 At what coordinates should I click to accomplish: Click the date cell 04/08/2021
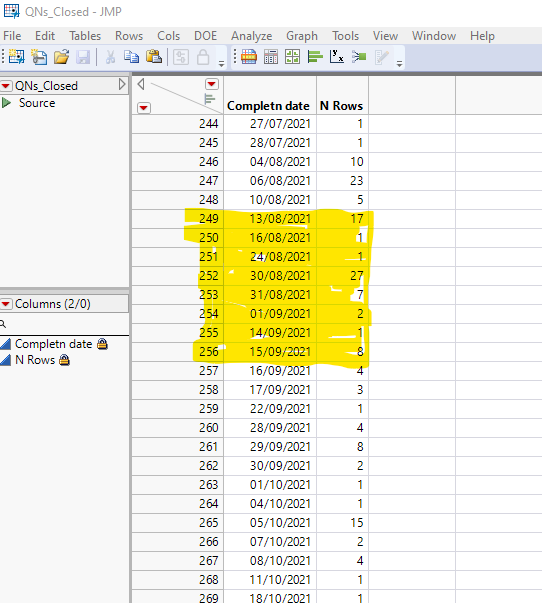[x=270, y=162]
